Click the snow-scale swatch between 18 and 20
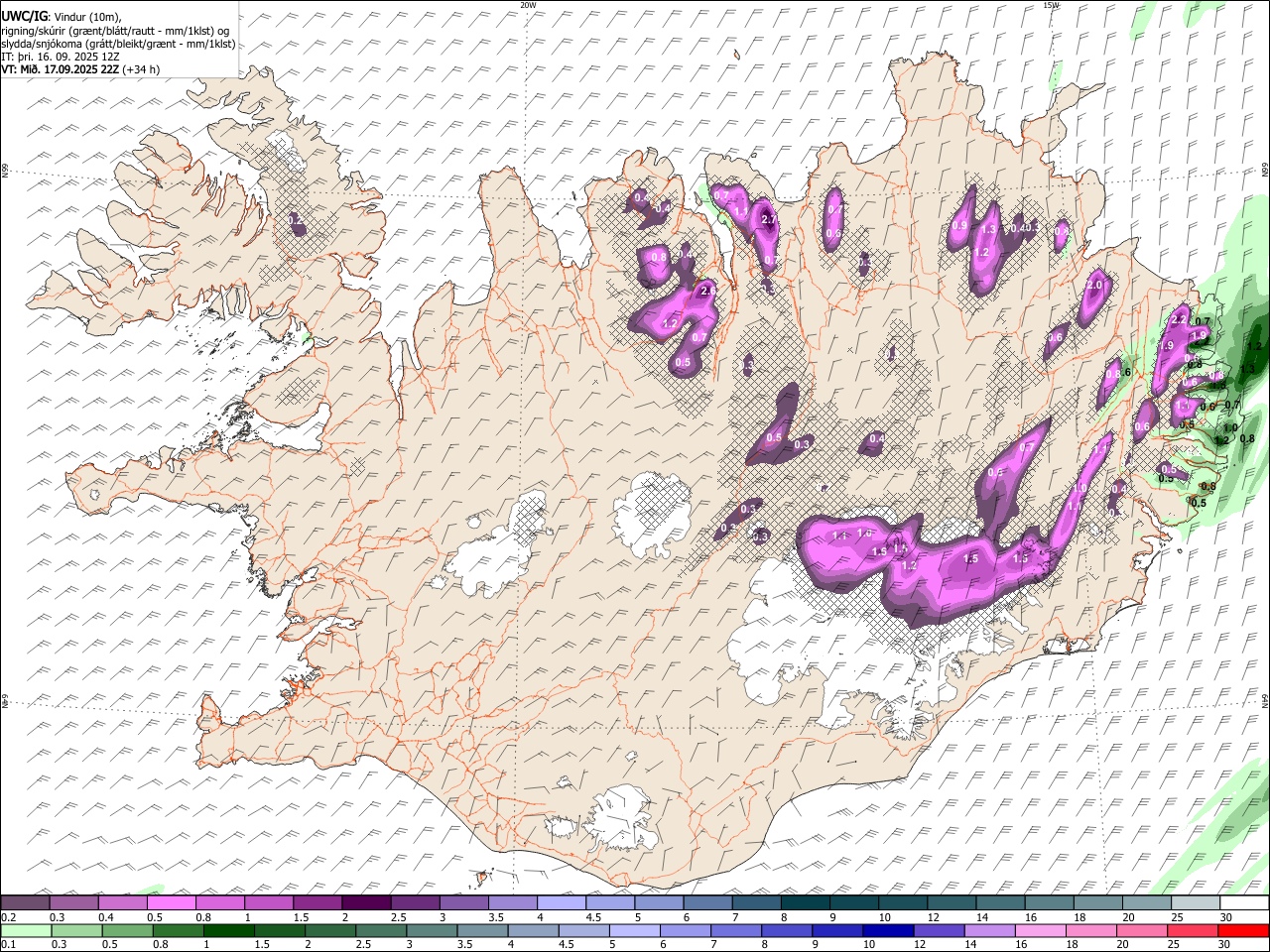Image resolution: width=1270 pixels, height=952 pixels. coord(1097,902)
